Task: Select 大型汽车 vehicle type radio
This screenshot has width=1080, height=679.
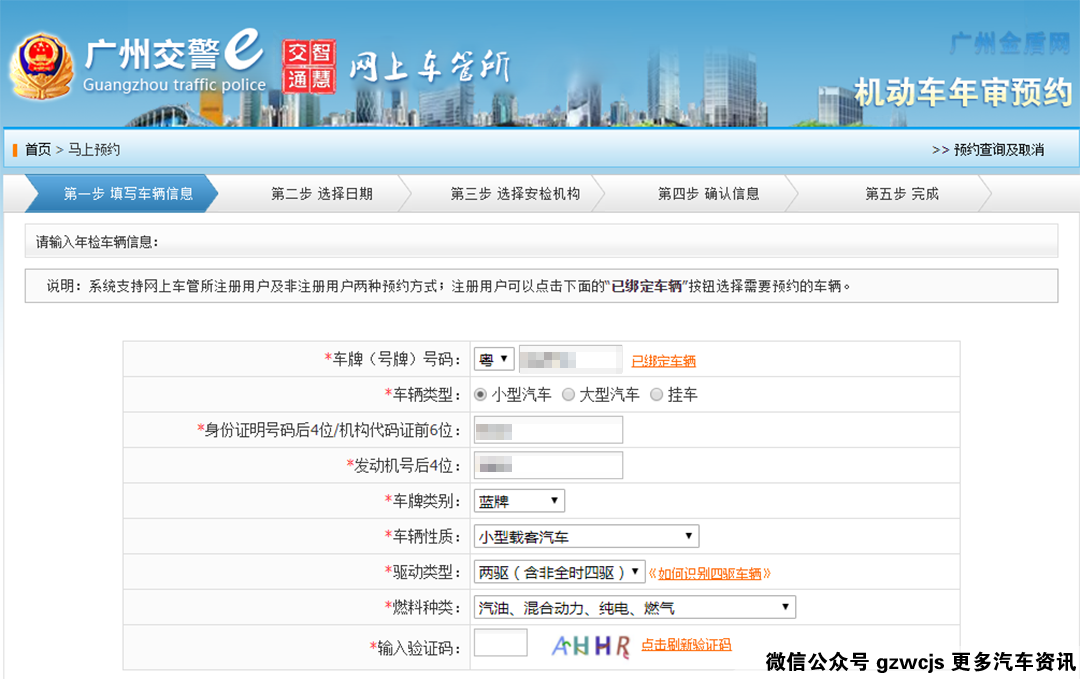Action: [x=568, y=395]
